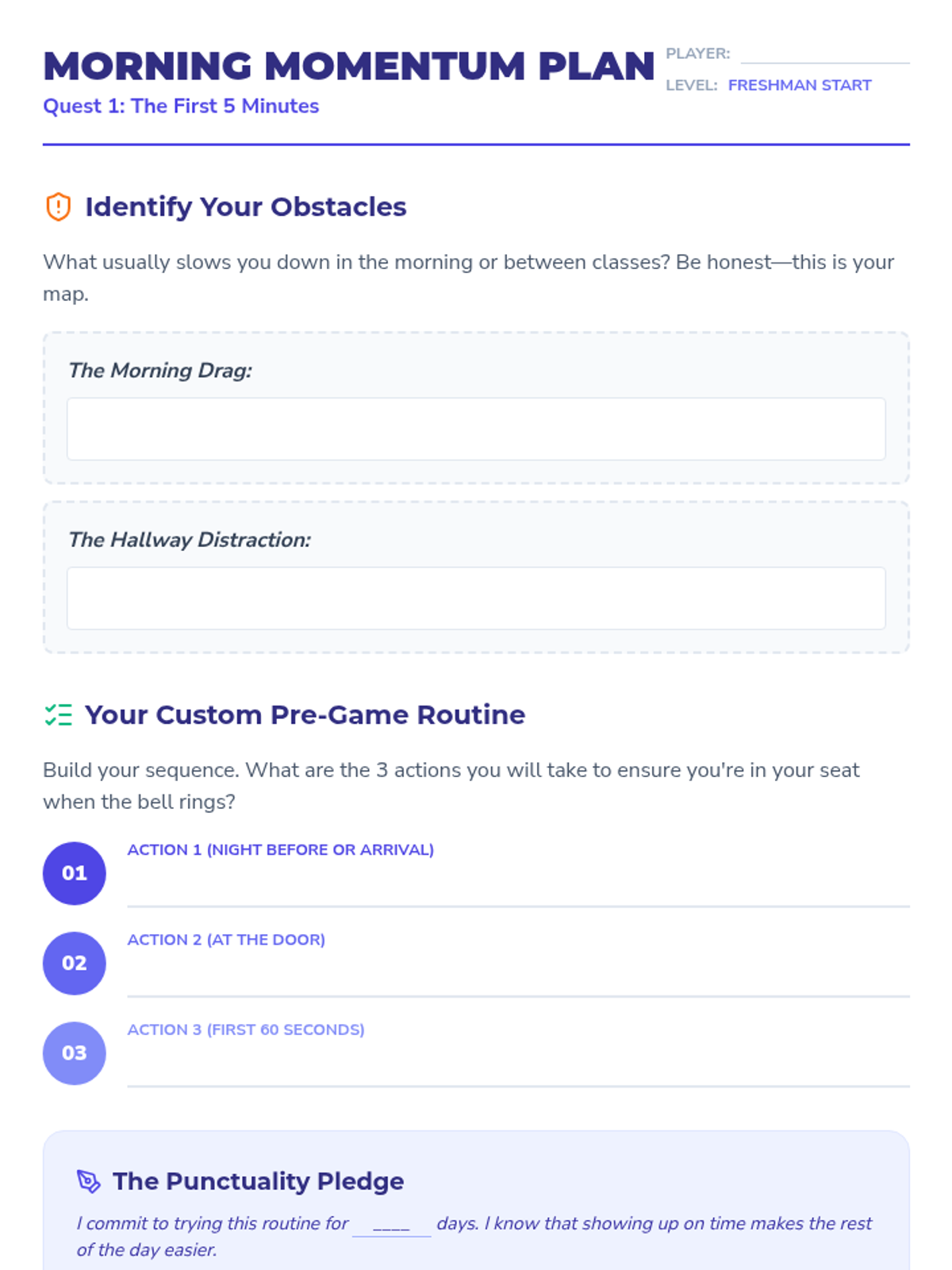Click Quest 1: The First 5 Minutes subtitle
Image resolution: width=952 pixels, height=1270 pixels.
[x=181, y=106]
